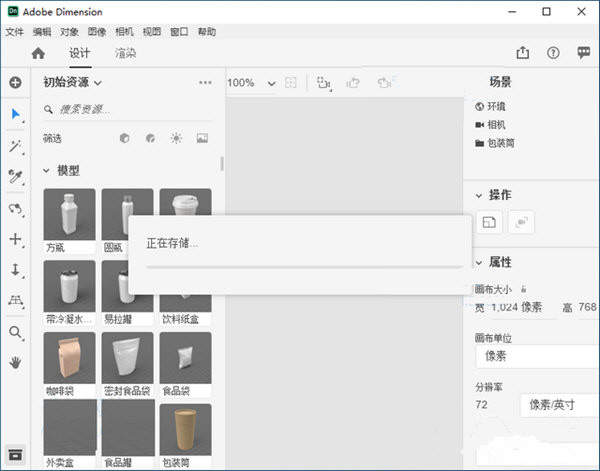This screenshot has height=471, width=600.
Task: Open the 初始资源 dropdown
Action: point(73,83)
